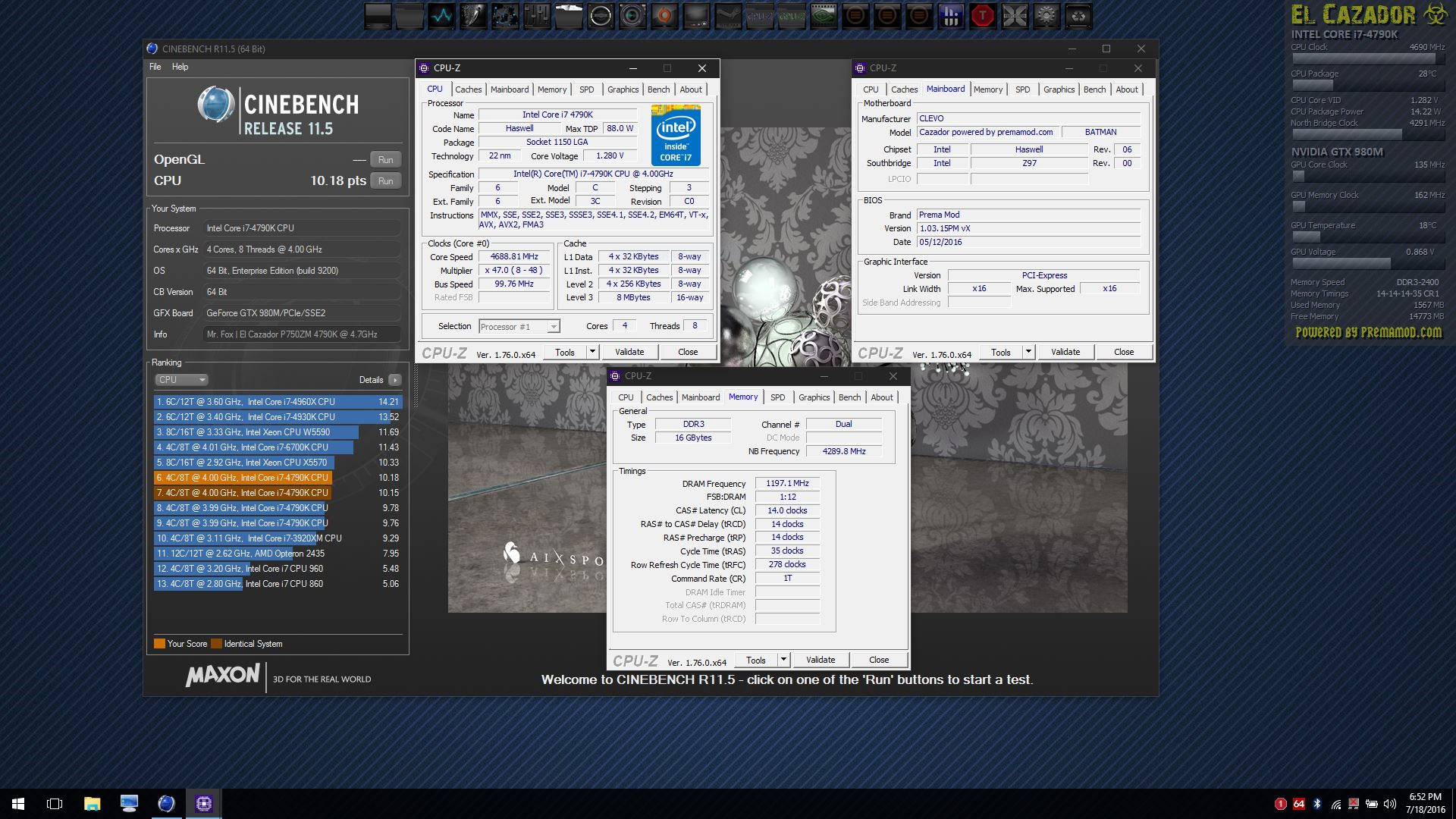Image resolution: width=1456 pixels, height=819 pixels.
Task: Select ranking row AMD Opteron 2435
Action: 278,554
